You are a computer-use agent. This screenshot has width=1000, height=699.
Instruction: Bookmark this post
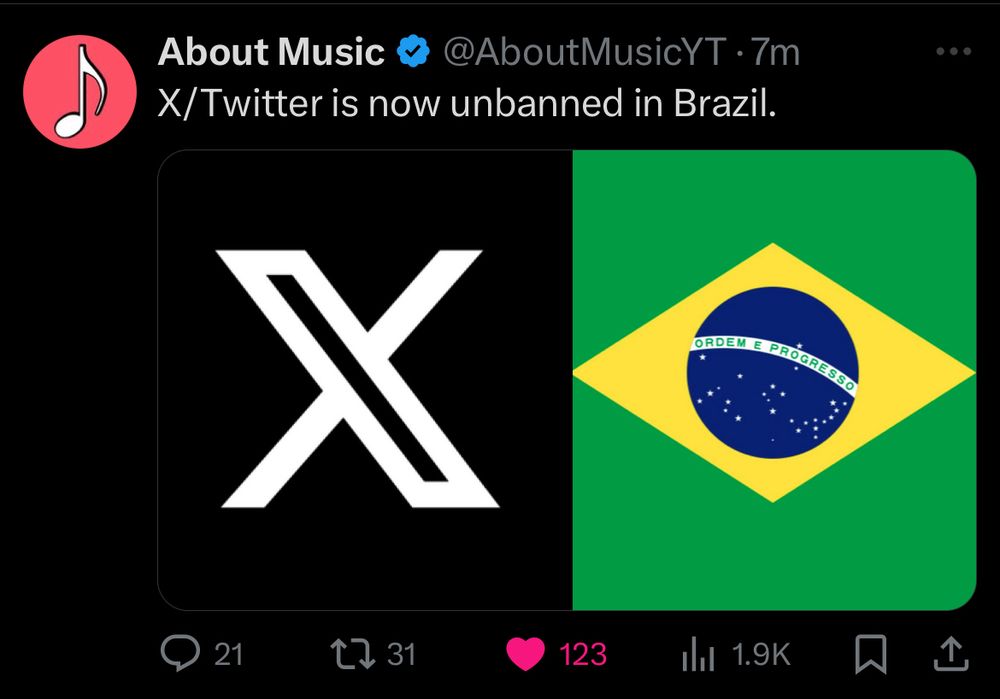pos(871,655)
